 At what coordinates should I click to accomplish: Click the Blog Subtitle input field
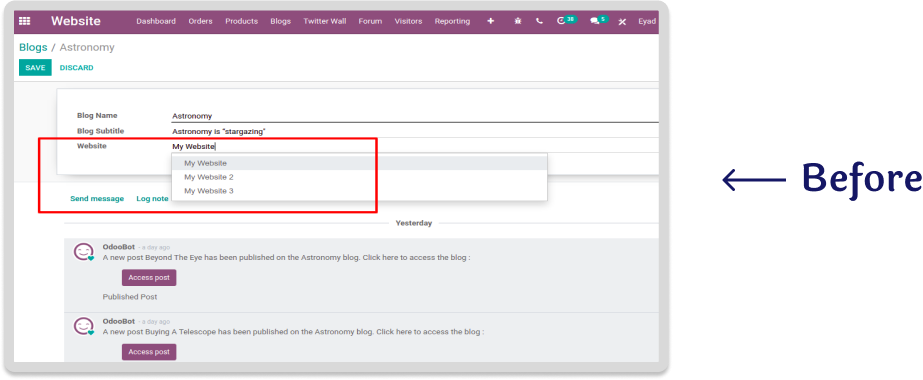pos(415,131)
